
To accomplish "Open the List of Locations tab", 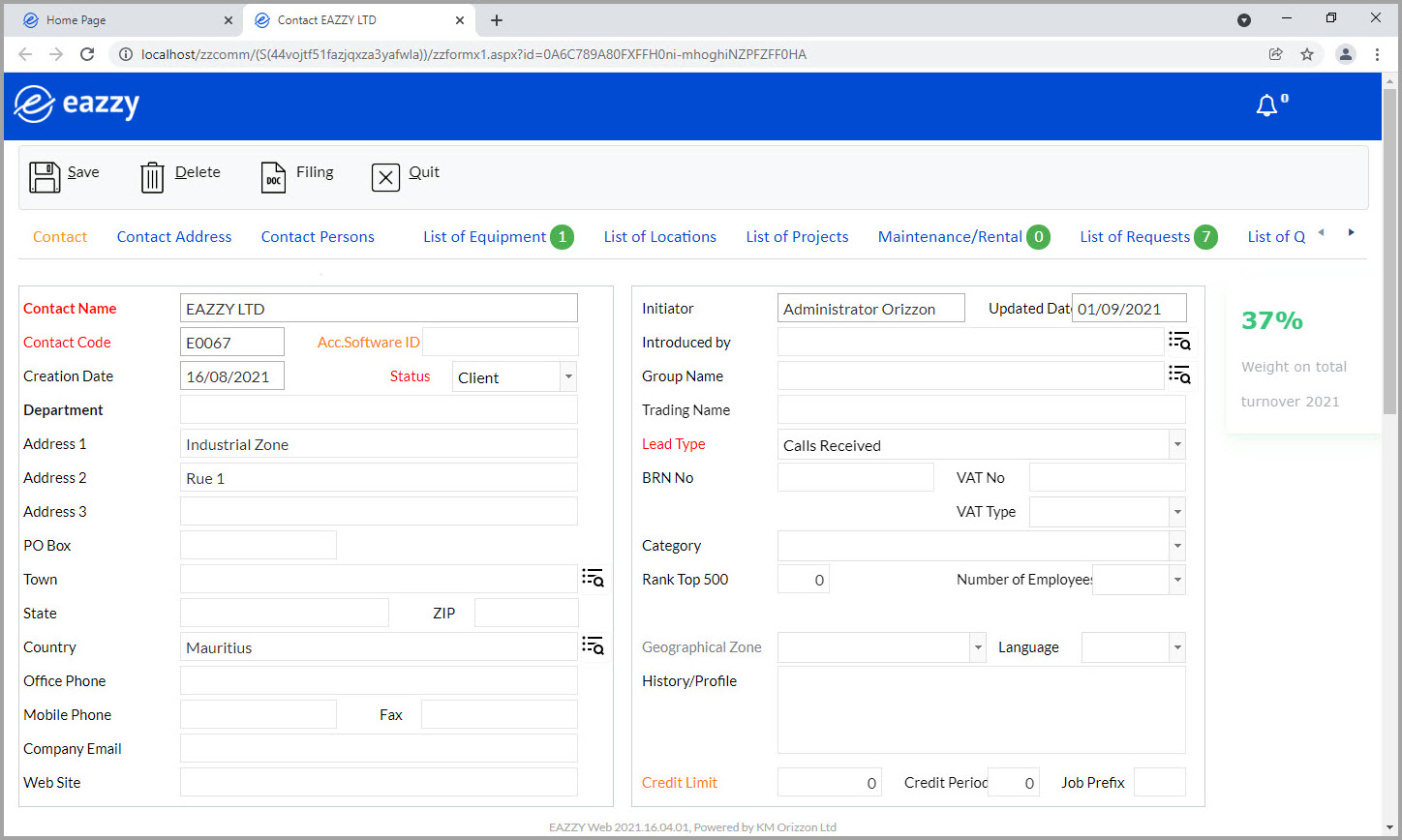I will [660, 237].
